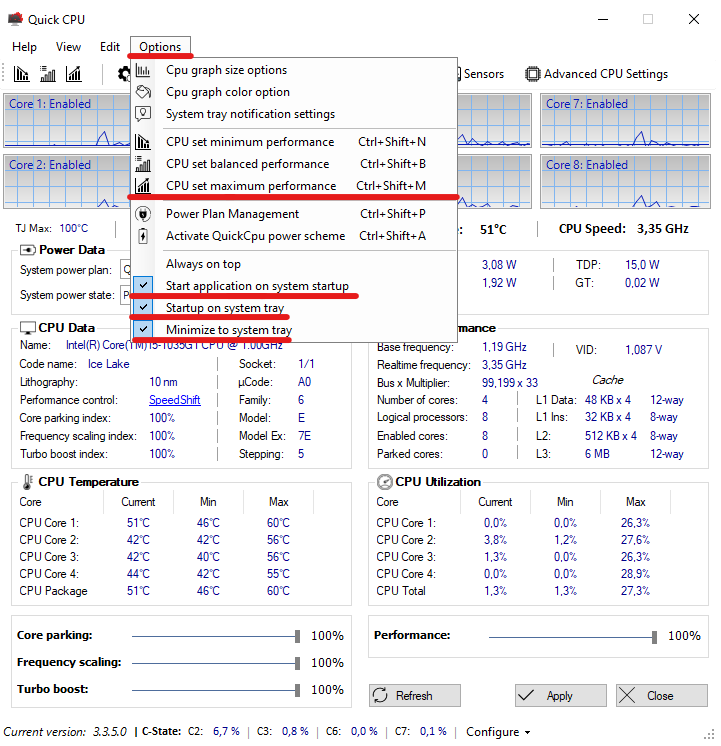
Task: Open the Help menu
Action: coord(24,47)
